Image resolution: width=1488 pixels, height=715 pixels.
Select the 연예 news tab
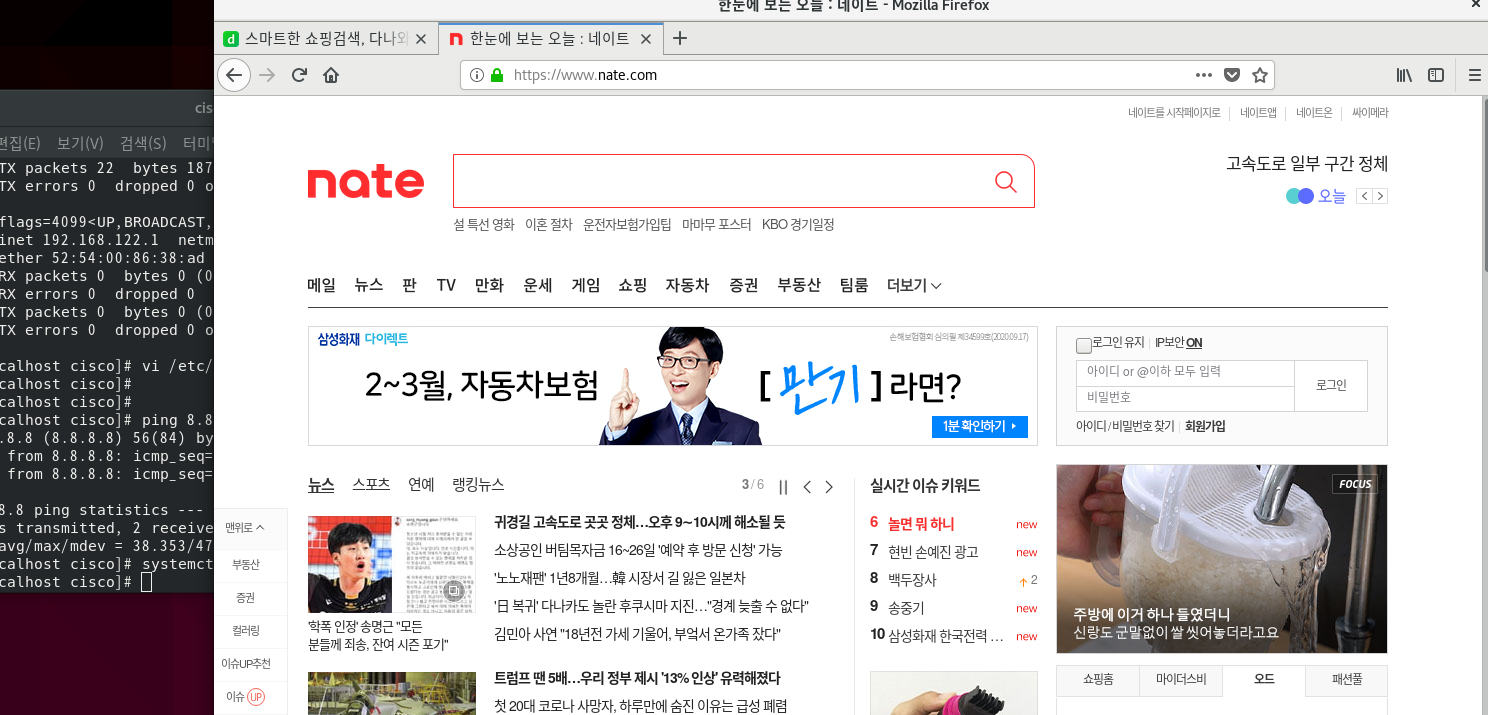(x=421, y=485)
